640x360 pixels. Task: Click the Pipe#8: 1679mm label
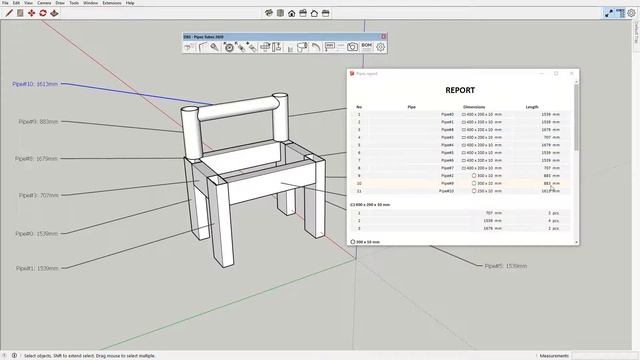(36, 159)
